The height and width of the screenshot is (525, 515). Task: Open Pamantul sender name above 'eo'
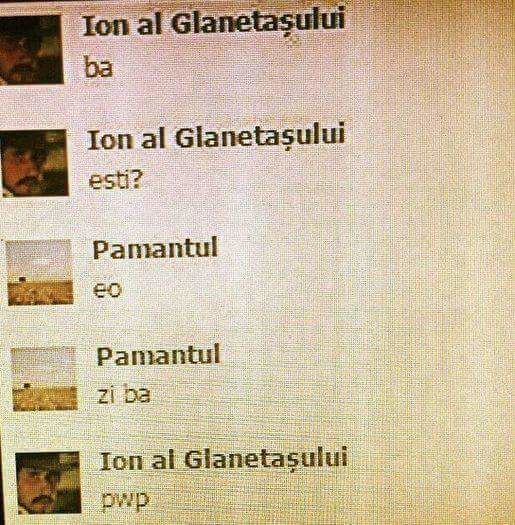[156, 248]
